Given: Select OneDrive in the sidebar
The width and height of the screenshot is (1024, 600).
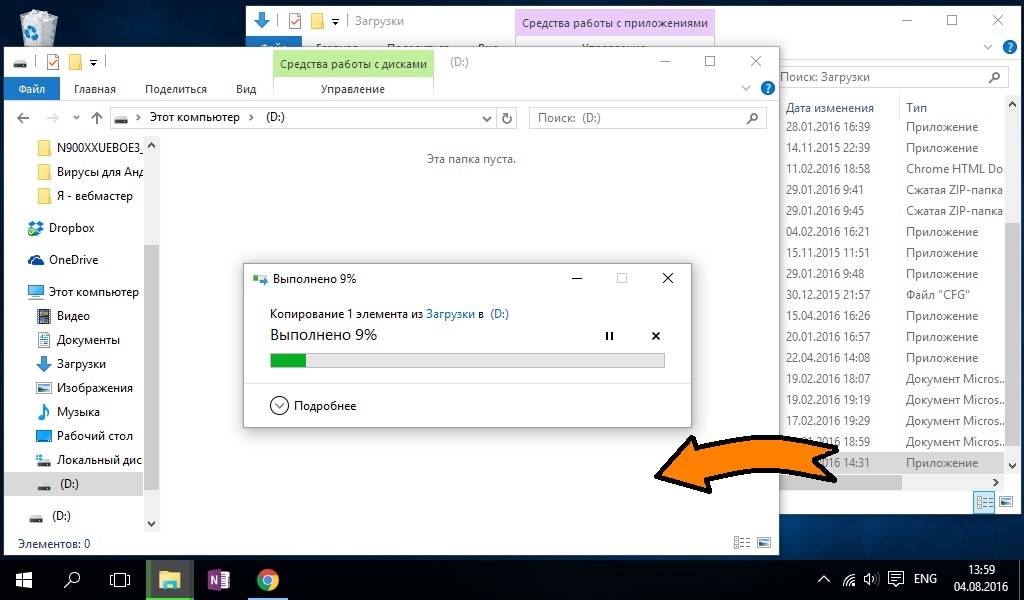Looking at the screenshot, I should click(73, 260).
